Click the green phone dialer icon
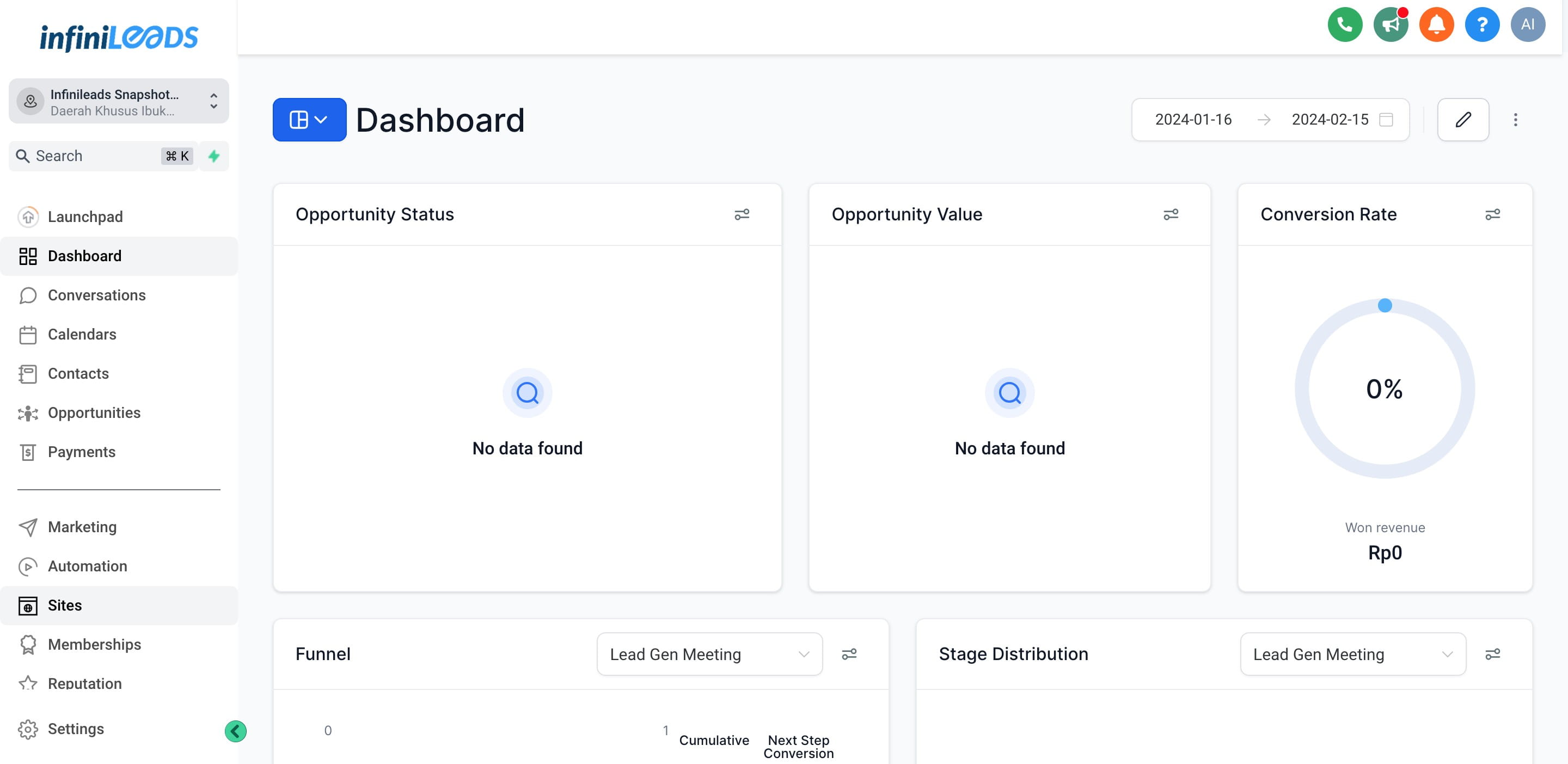Image resolution: width=1568 pixels, height=764 pixels. pyautogui.click(x=1344, y=24)
